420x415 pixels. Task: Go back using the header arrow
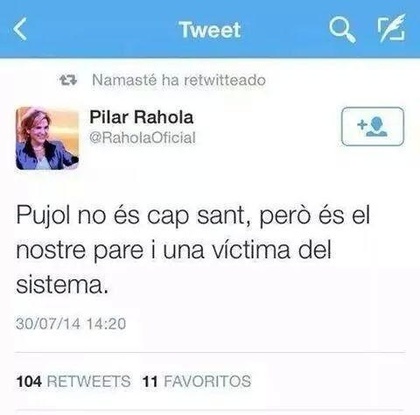click(20, 29)
